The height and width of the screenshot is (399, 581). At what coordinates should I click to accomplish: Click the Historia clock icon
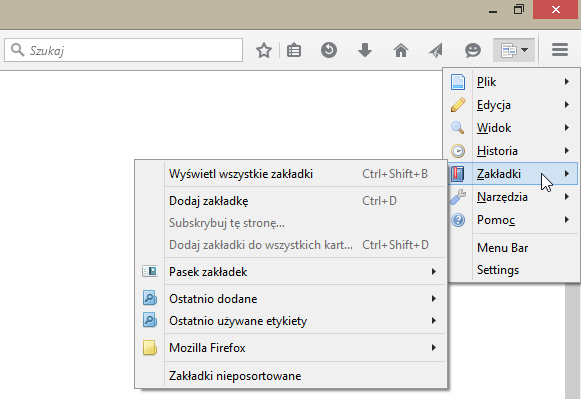coord(458,151)
